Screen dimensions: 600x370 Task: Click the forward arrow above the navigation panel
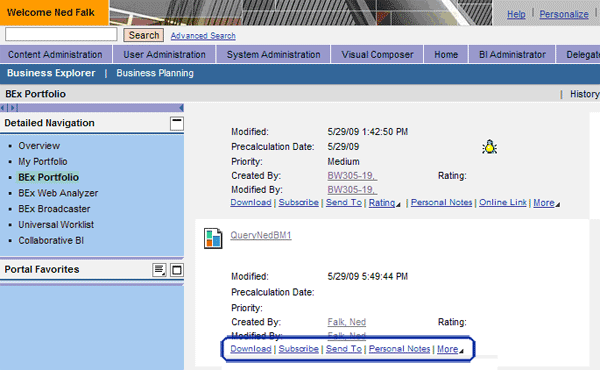click(13, 108)
